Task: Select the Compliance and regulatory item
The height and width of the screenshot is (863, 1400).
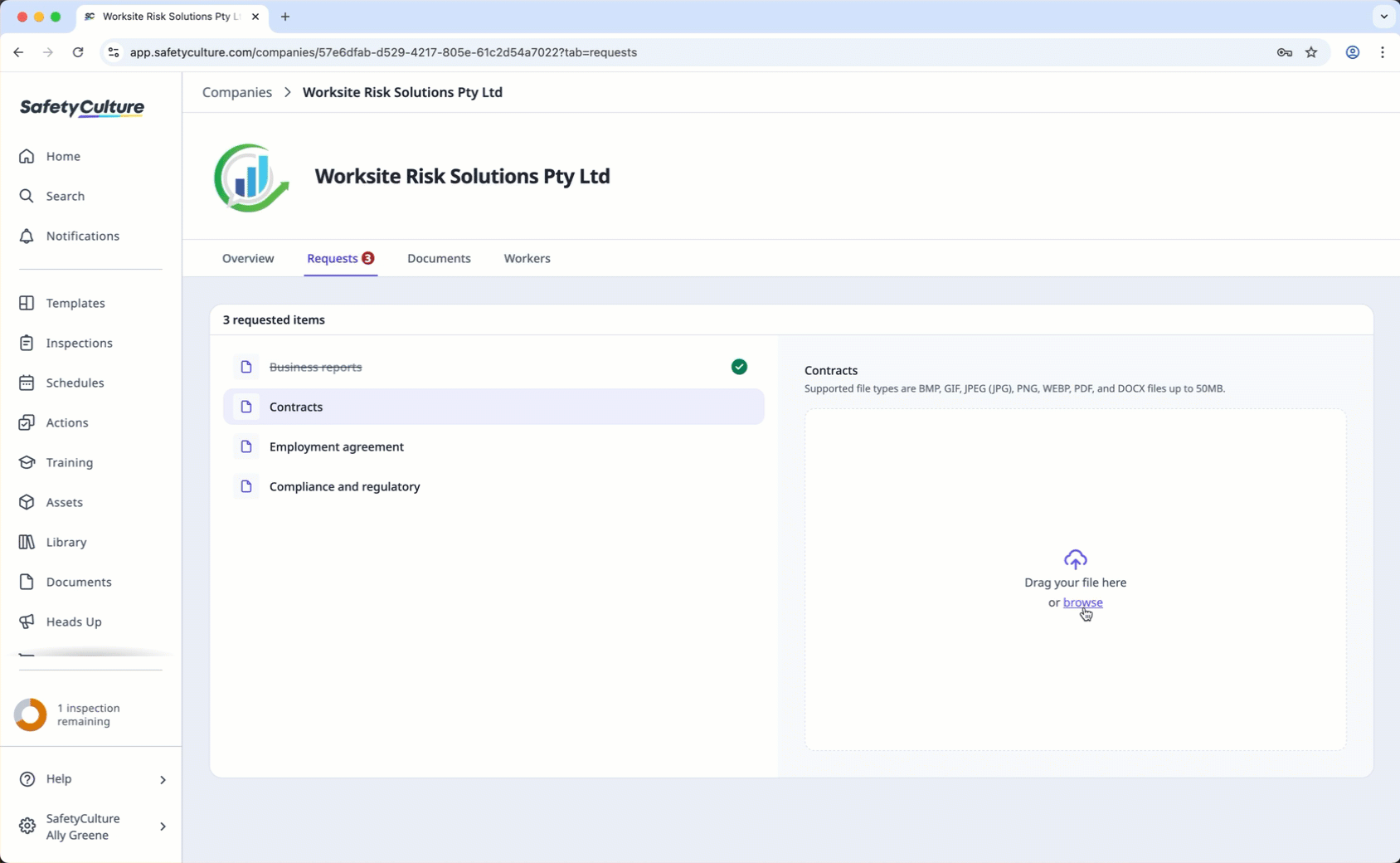Action: tap(493, 486)
